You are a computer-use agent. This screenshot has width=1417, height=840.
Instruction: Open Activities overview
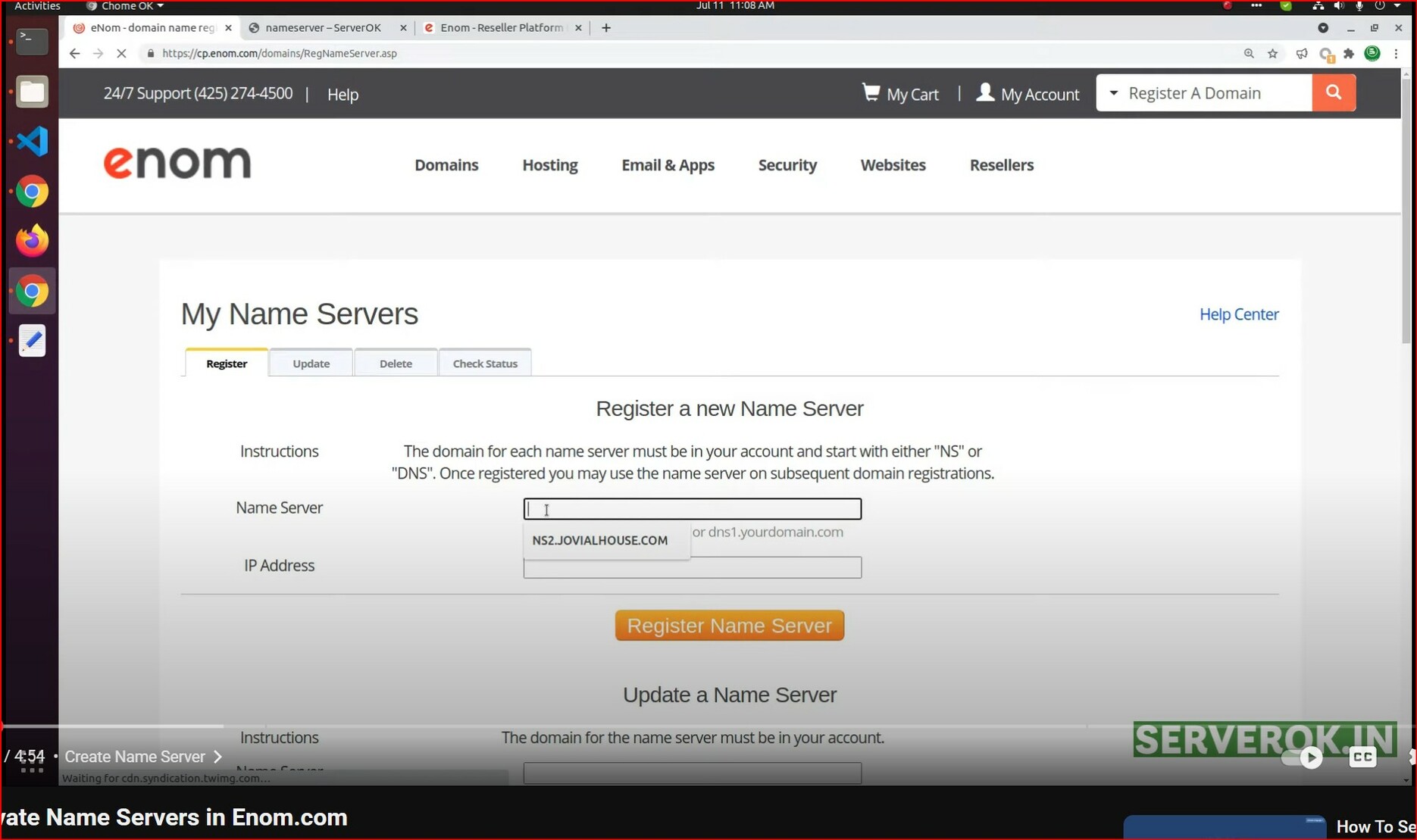tap(37, 6)
